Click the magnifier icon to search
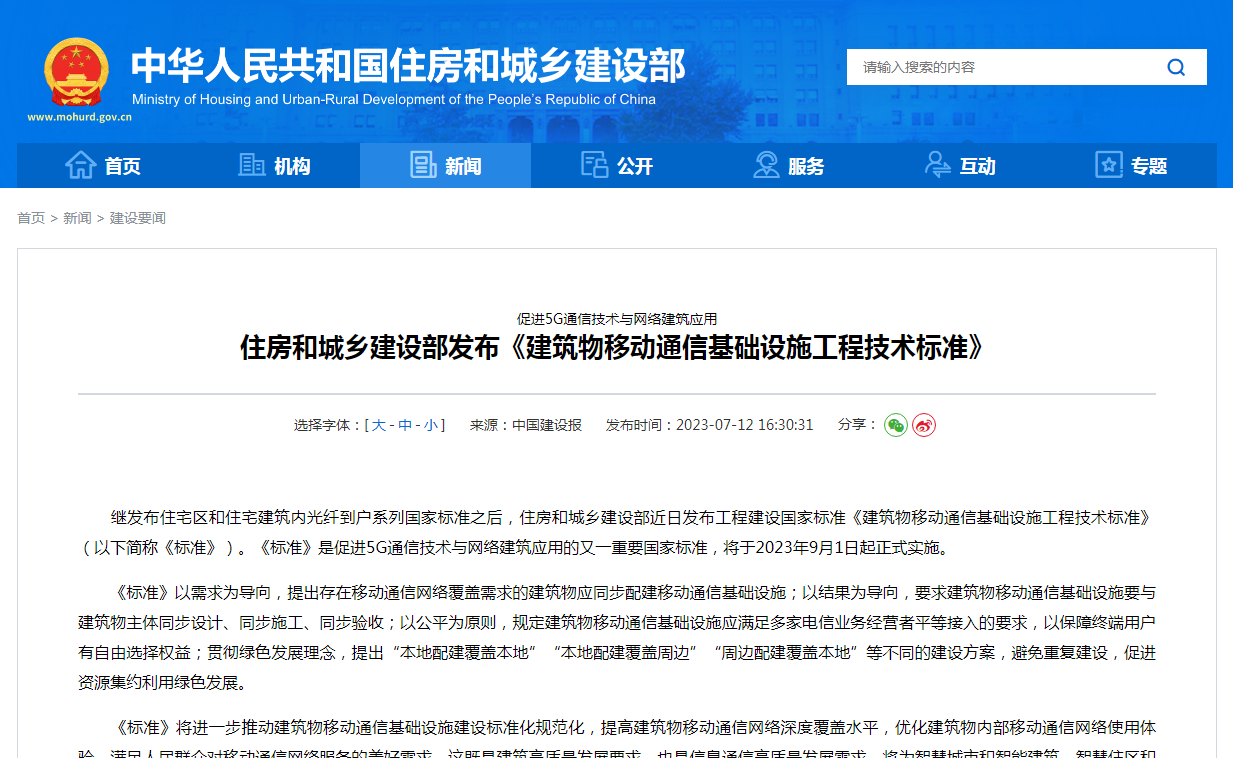Viewport: 1233px width, 758px height. [x=1176, y=67]
